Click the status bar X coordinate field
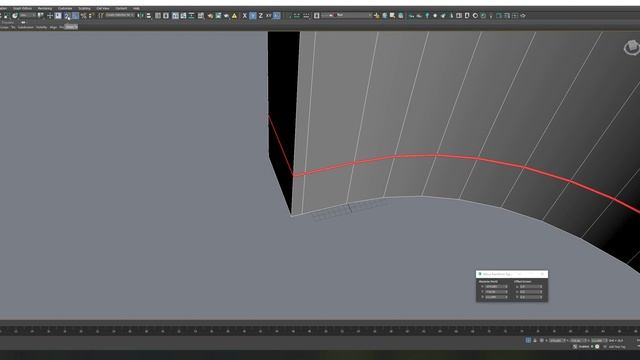Viewport: 640px width, 360px height. point(557,340)
